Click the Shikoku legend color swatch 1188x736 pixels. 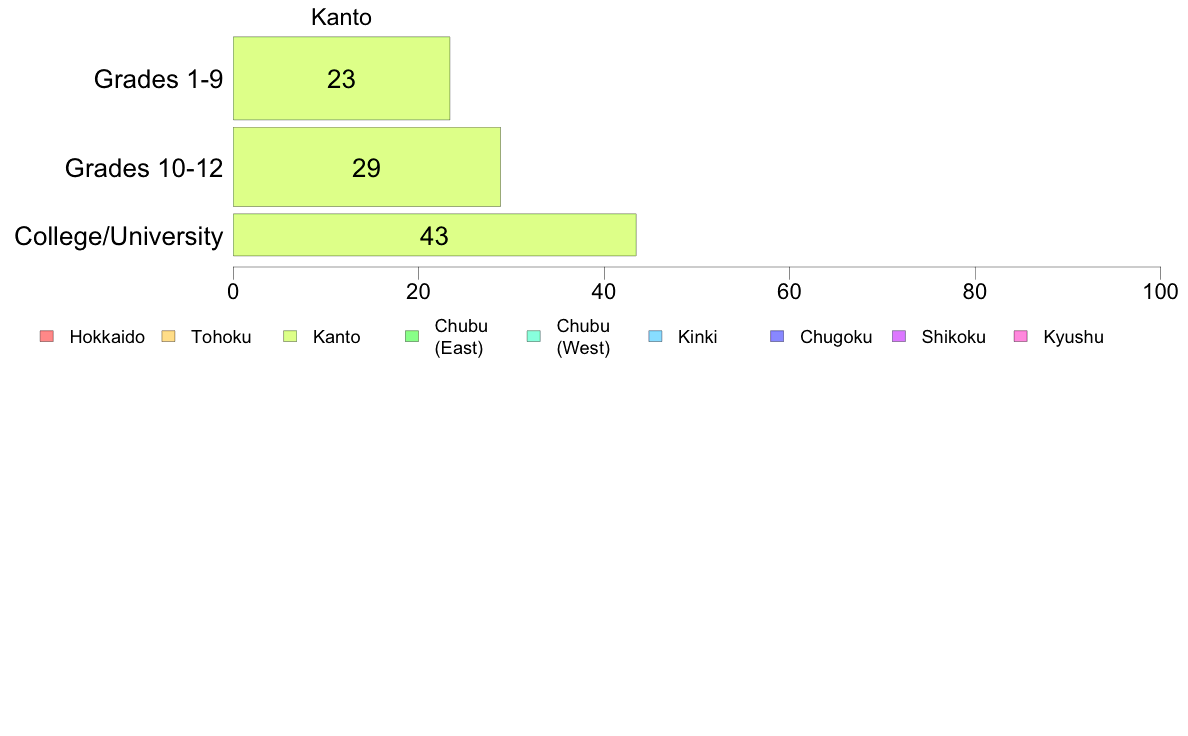point(899,337)
